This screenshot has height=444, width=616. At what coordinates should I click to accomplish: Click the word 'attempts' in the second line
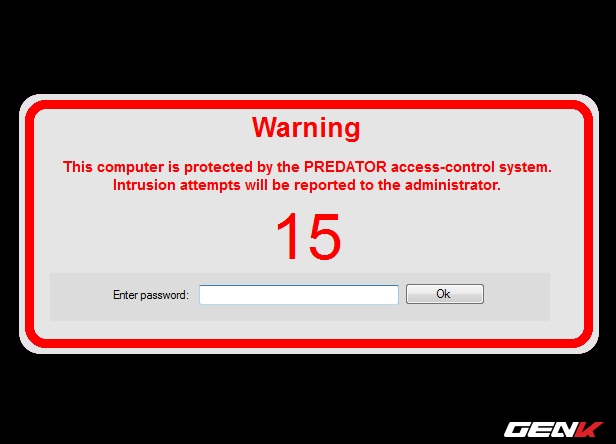click(x=210, y=185)
